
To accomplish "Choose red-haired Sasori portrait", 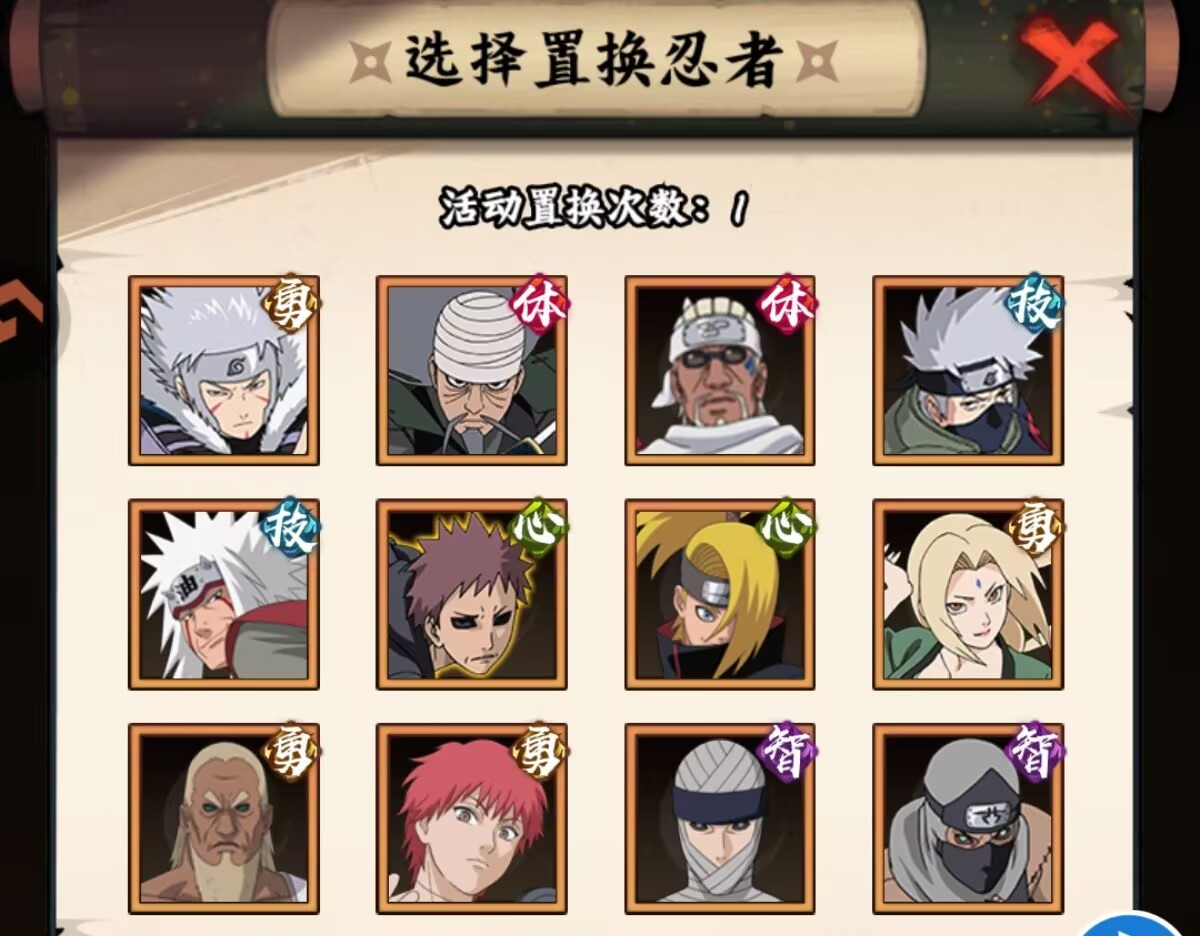I will 472,819.
